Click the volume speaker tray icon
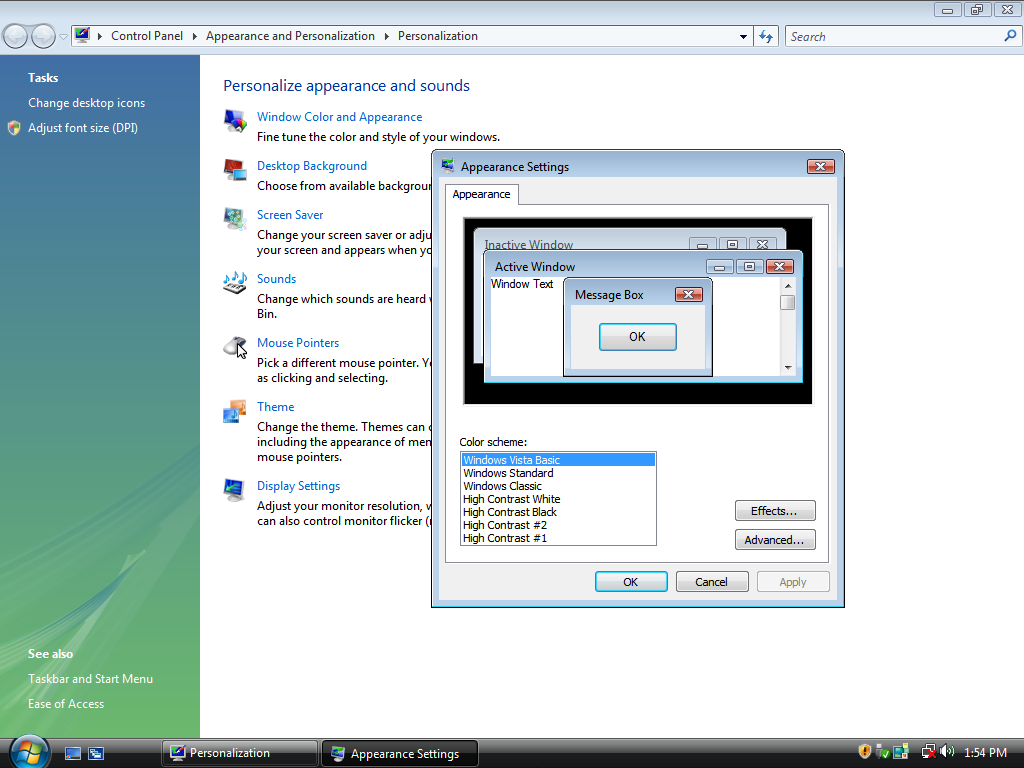Image resolution: width=1024 pixels, height=768 pixels. [x=947, y=752]
